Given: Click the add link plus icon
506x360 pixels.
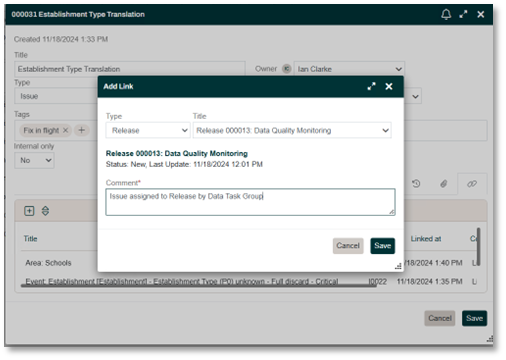Looking at the screenshot, I should [29, 211].
